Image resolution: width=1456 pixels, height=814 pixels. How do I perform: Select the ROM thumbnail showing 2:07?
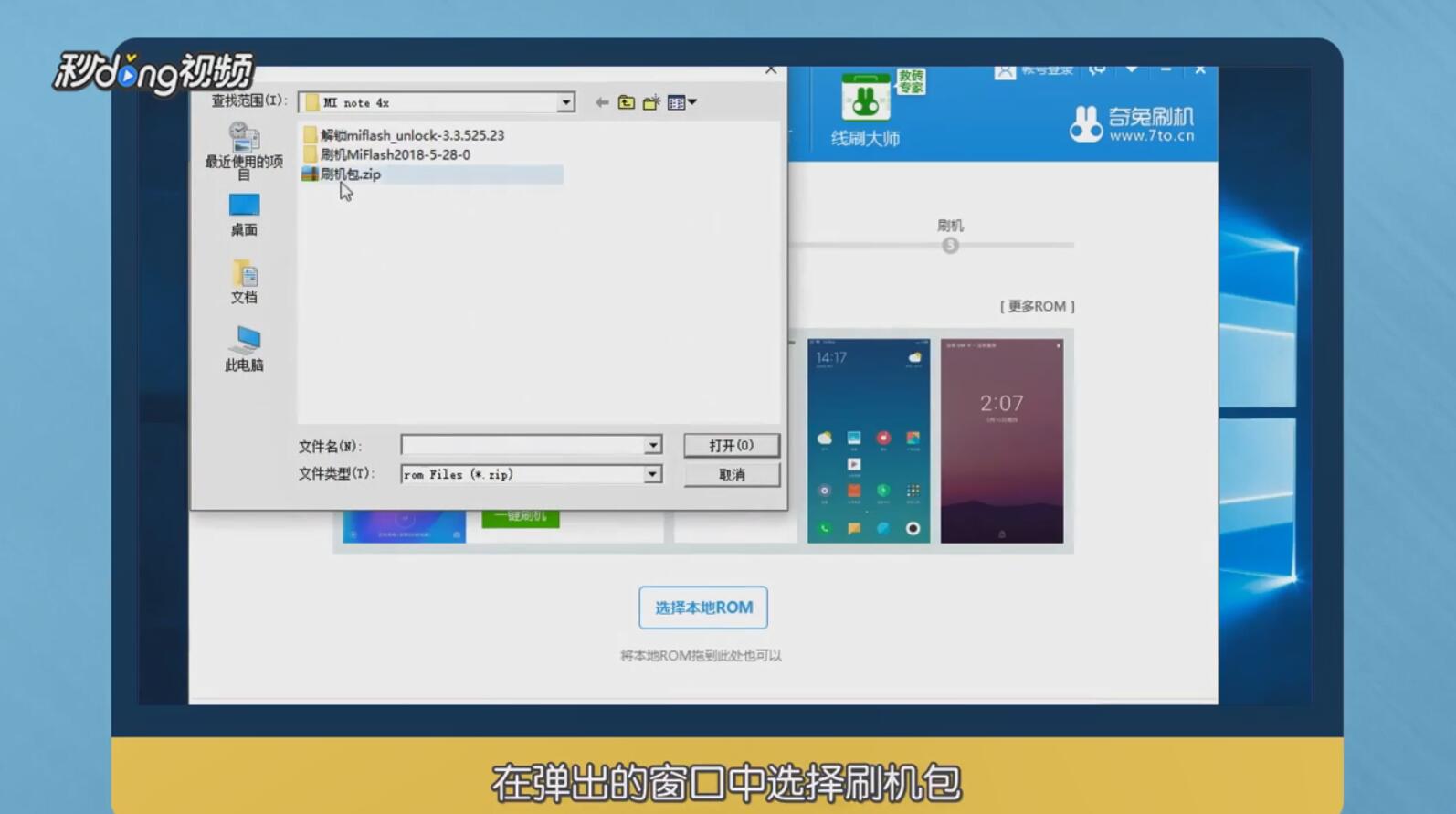pyautogui.click(x=1002, y=441)
